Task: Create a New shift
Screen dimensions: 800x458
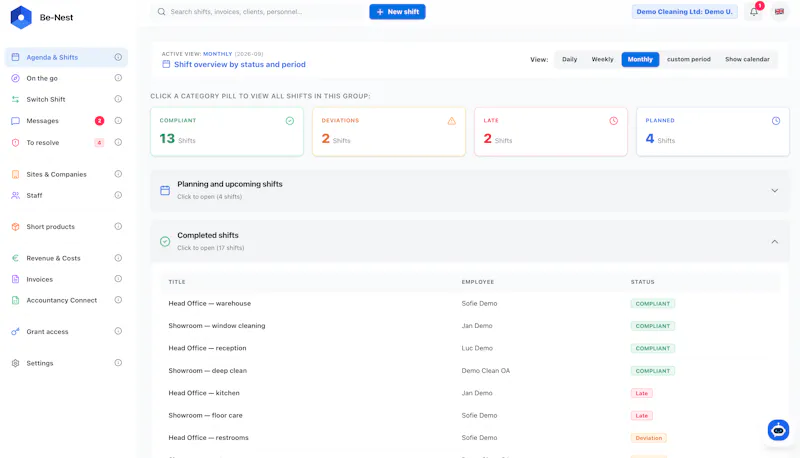Action: coord(397,12)
